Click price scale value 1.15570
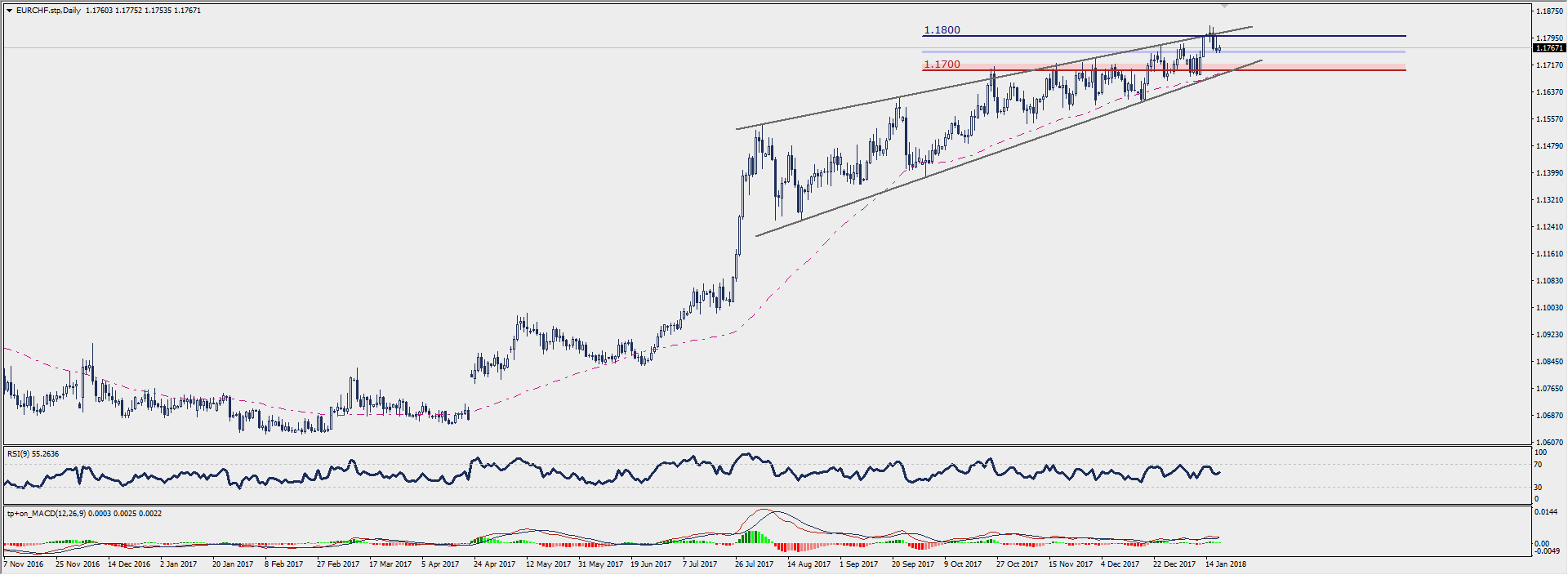Image resolution: width=1568 pixels, height=575 pixels. click(1549, 119)
